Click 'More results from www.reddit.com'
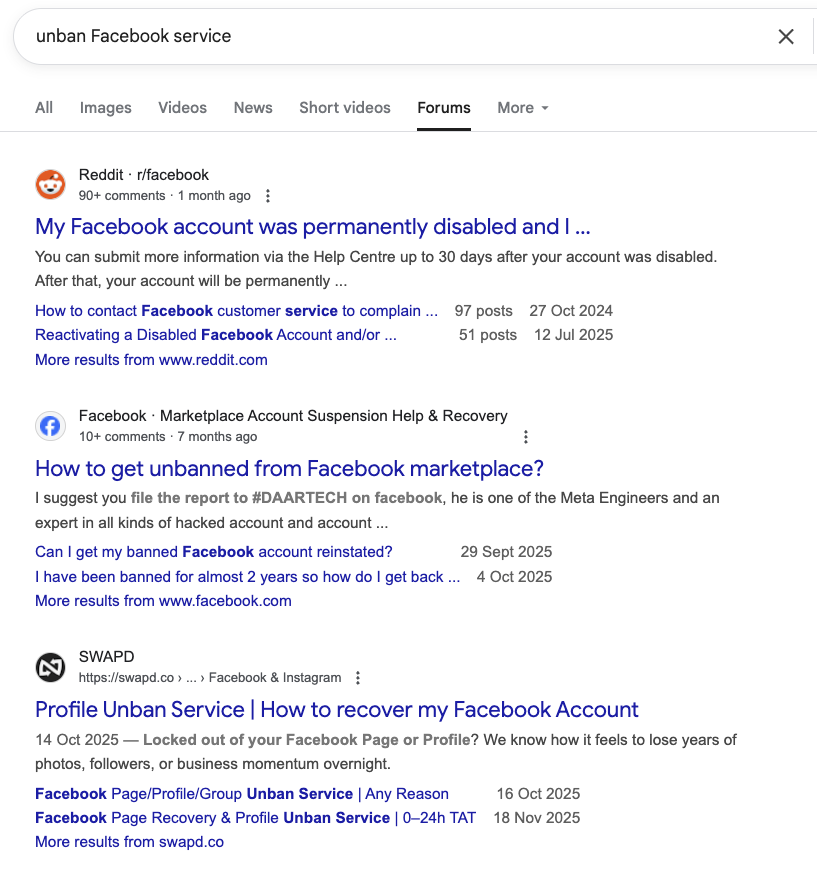This screenshot has height=873, width=817. click(151, 360)
